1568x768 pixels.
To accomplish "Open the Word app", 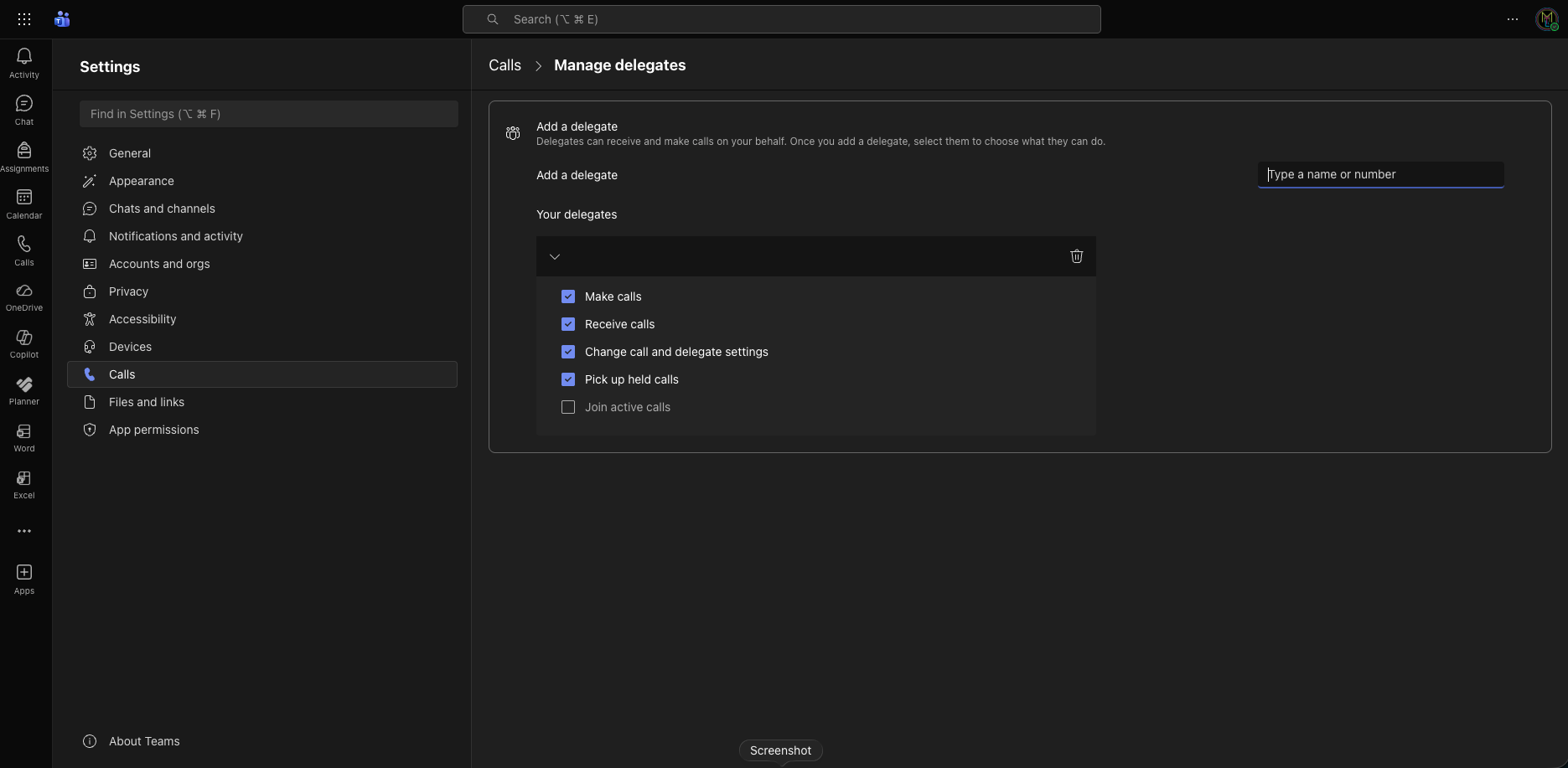I will pos(24,438).
